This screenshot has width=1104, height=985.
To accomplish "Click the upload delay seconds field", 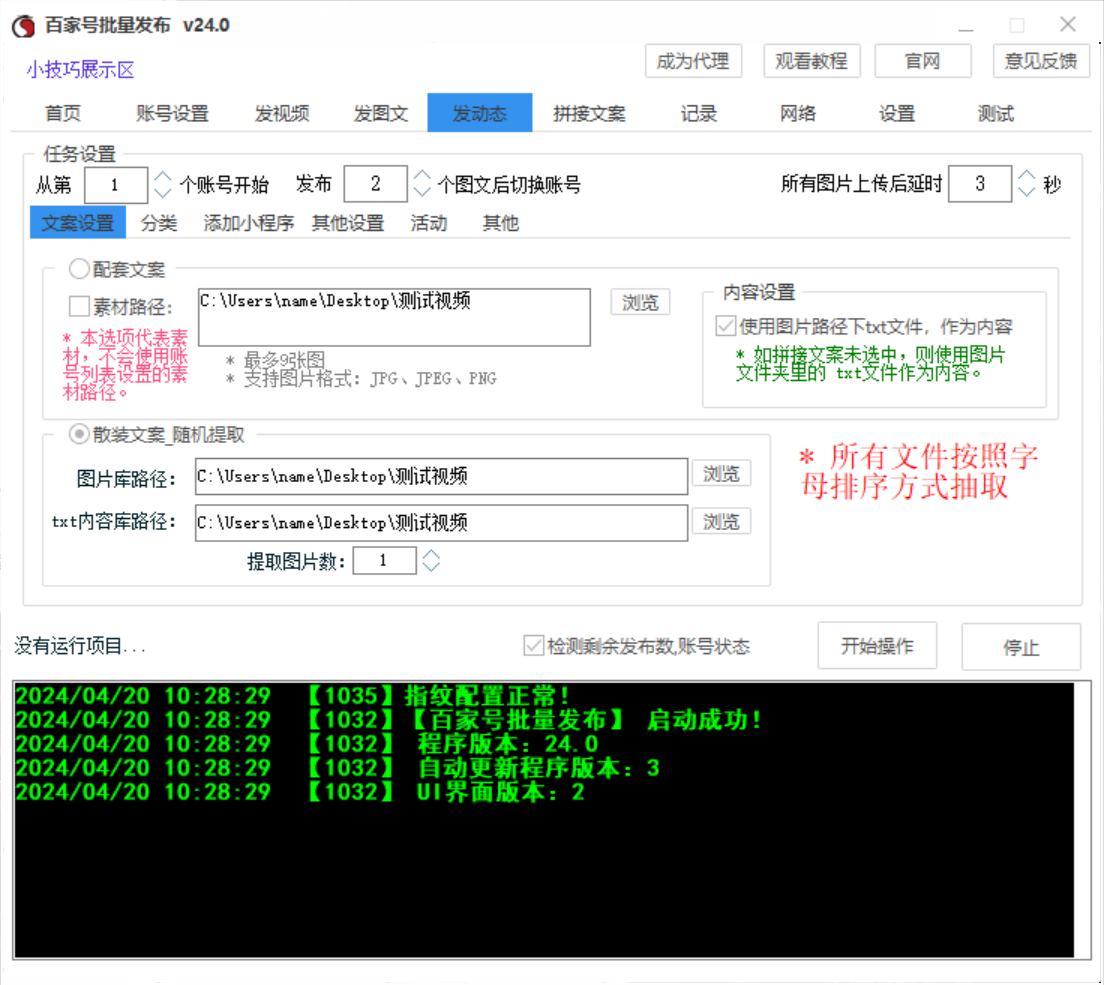I will click(980, 184).
